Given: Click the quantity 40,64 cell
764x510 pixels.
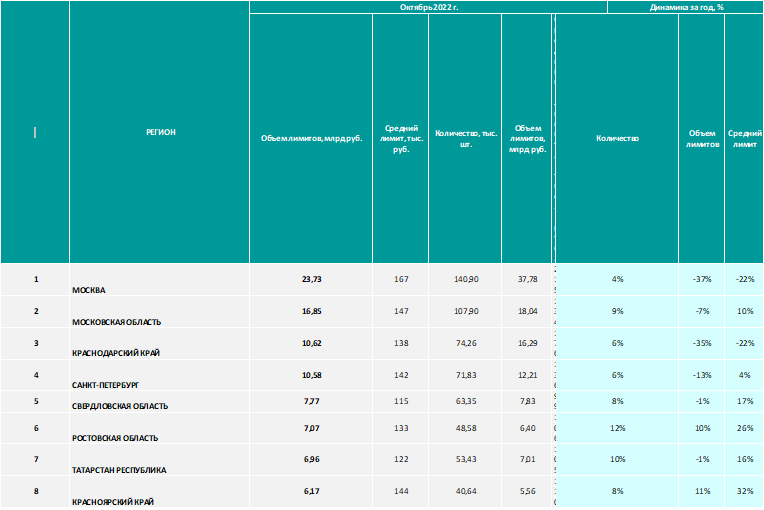Looking at the screenshot, I should coord(465,492).
